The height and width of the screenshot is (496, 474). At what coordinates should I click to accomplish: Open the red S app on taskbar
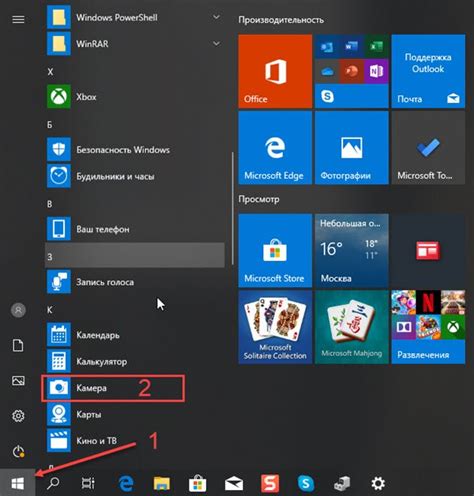pos(270,483)
